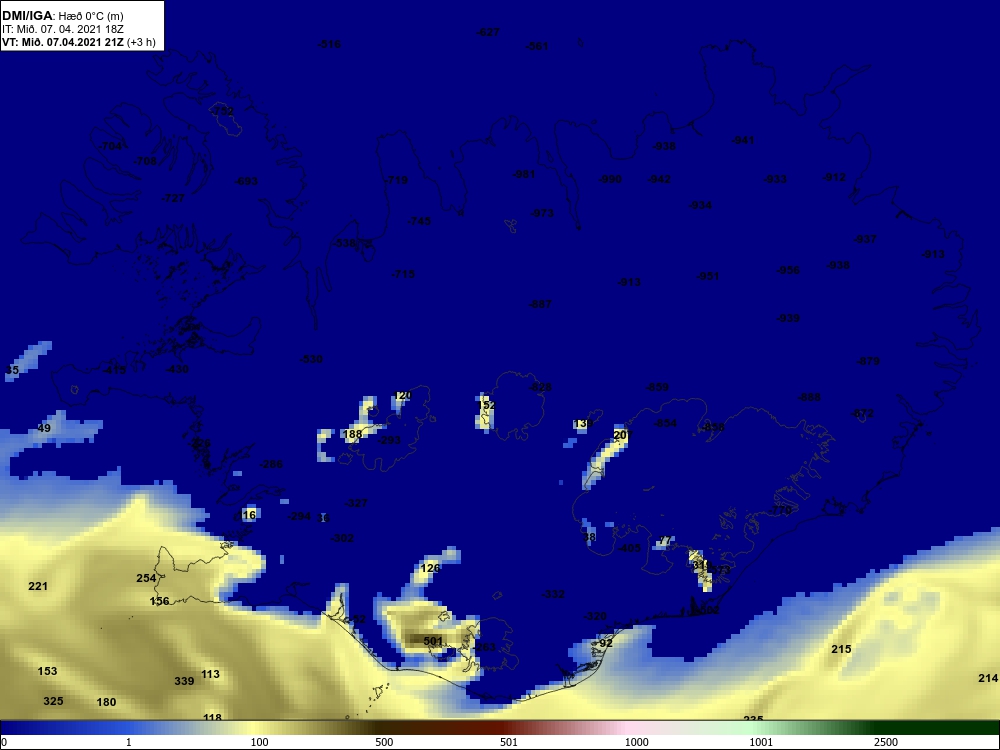Select the legend label 1001
The image size is (1000, 750).
[x=761, y=742]
